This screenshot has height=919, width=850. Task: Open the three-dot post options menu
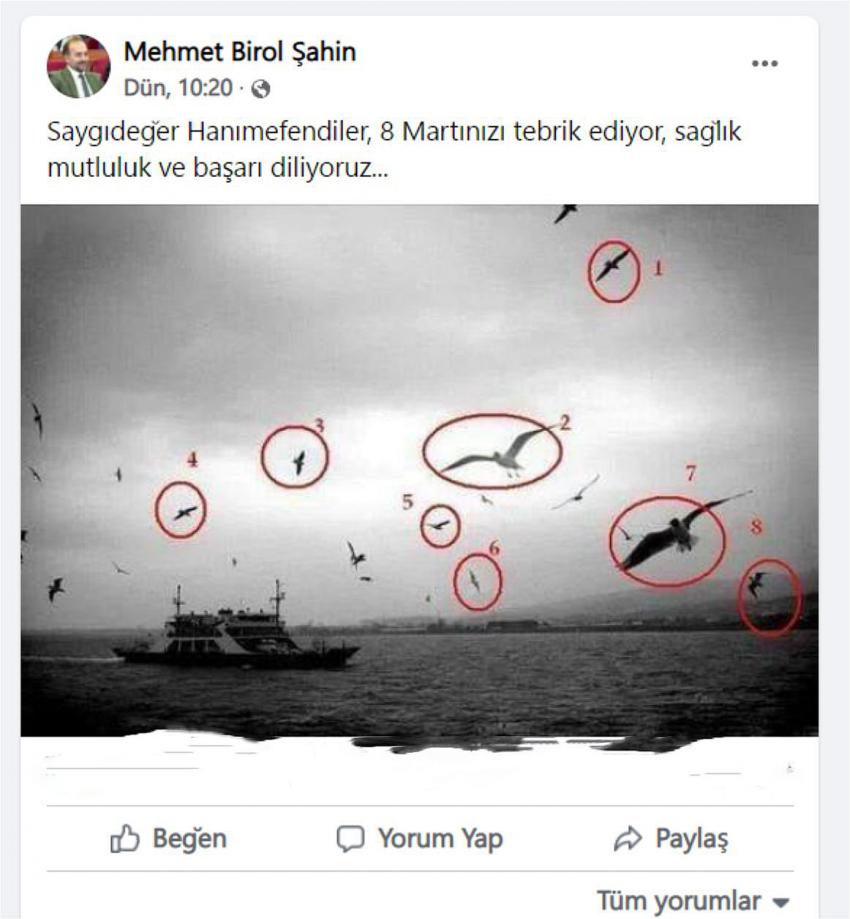click(x=765, y=63)
